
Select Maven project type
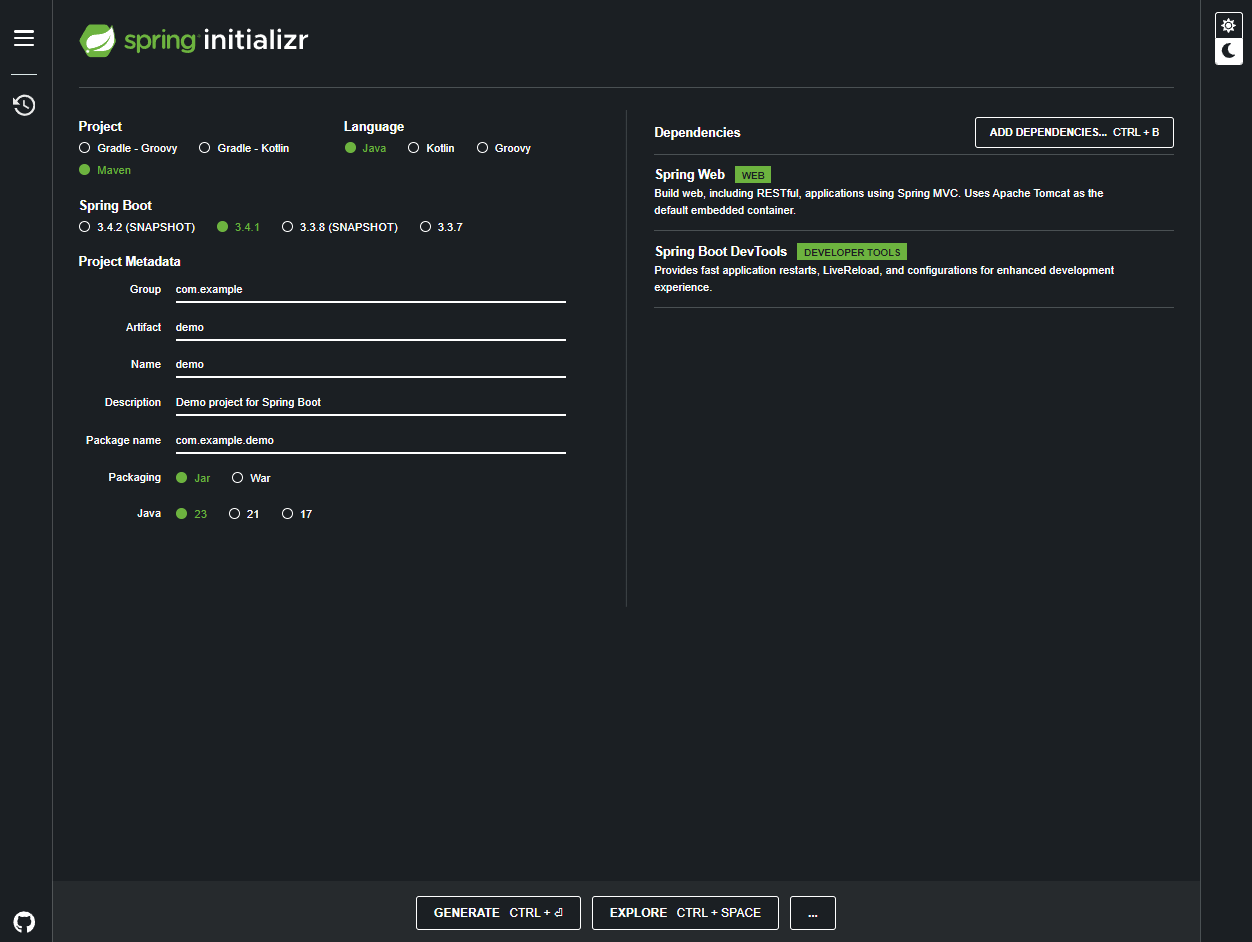(105, 170)
